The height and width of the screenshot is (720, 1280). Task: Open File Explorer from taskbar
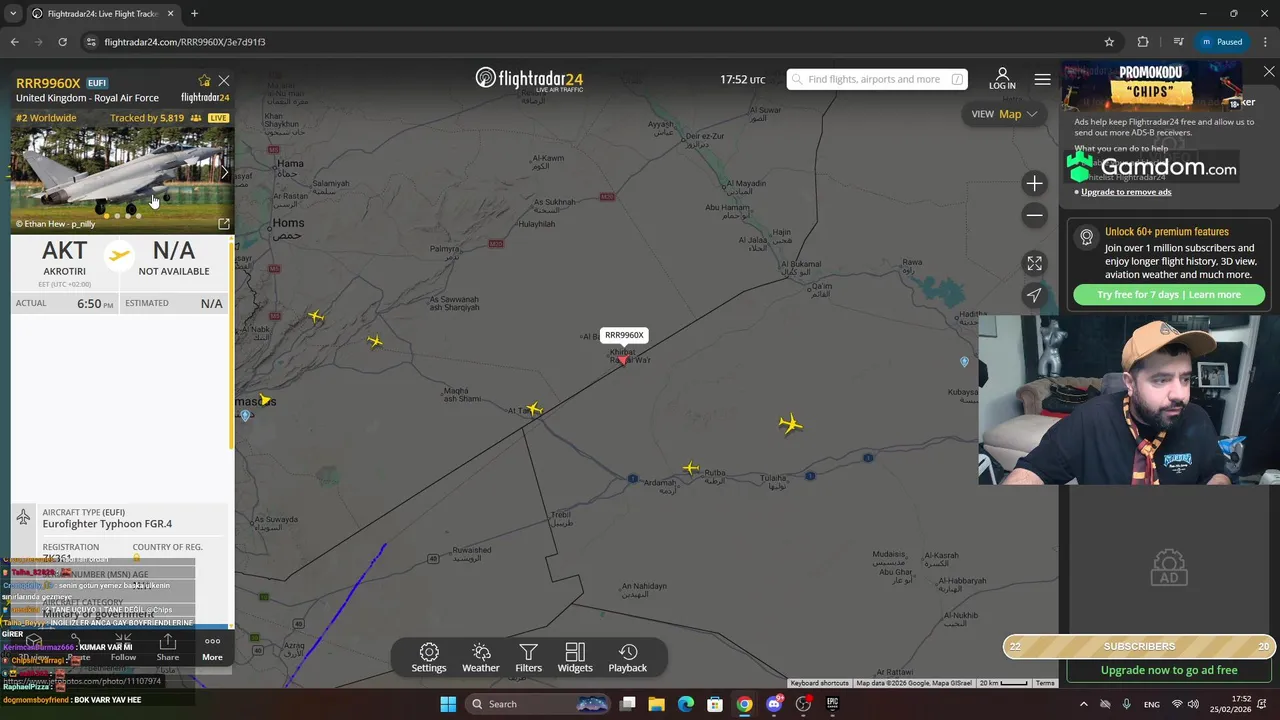coord(656,704)
